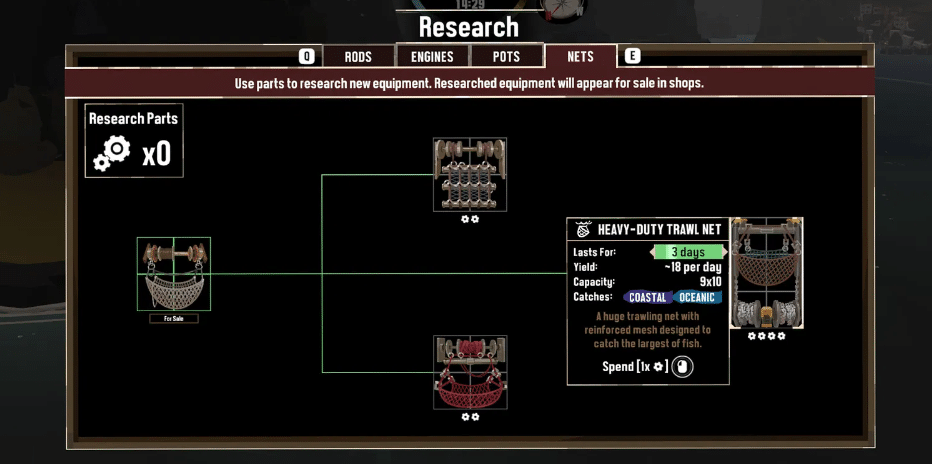
Task: Click the For Sale label
Action: coord(174,319)
